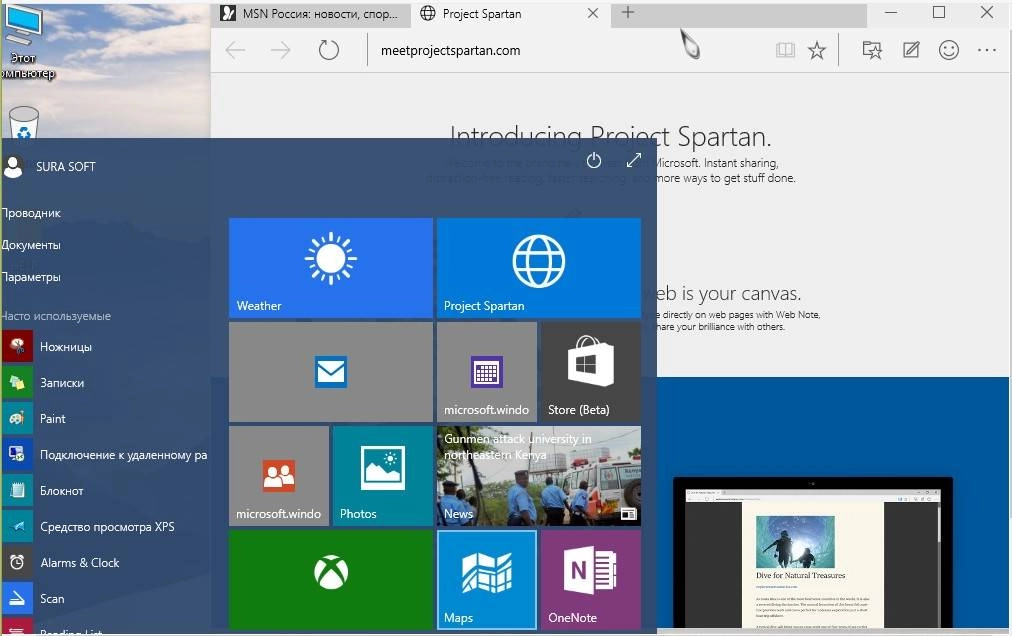Go forward in browser history
Screen dimensions: 1012x636
(281, 50)
